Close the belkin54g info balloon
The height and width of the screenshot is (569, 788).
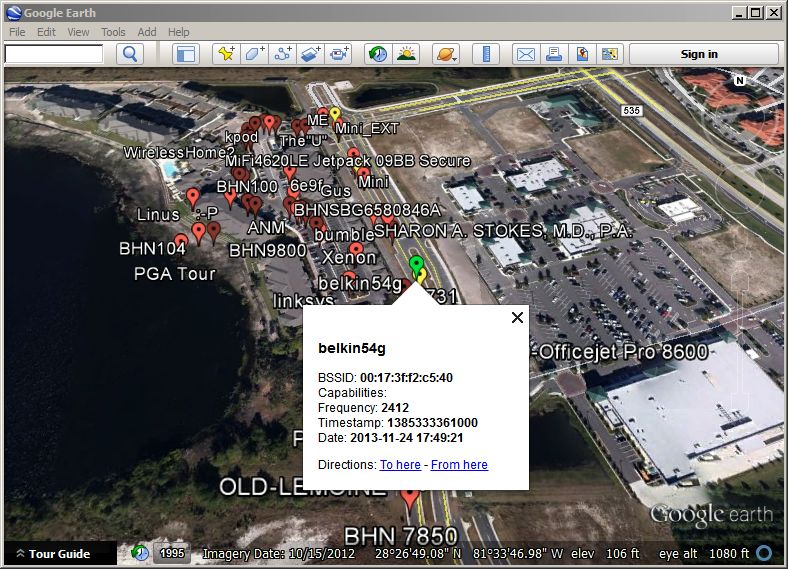pos(517,318)
